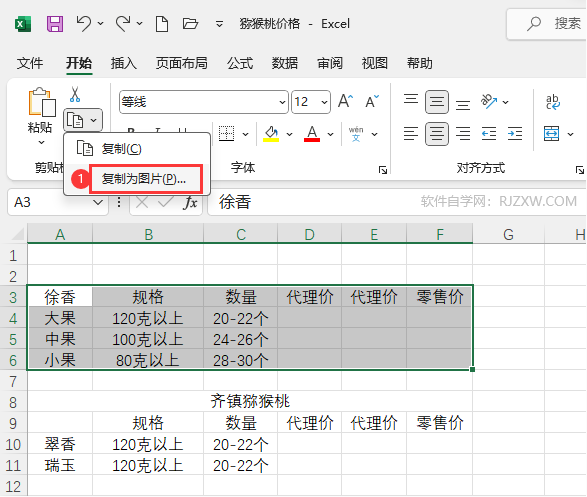
Task: Open font dialog launcher in 字体 group
Action: [383, 171]
